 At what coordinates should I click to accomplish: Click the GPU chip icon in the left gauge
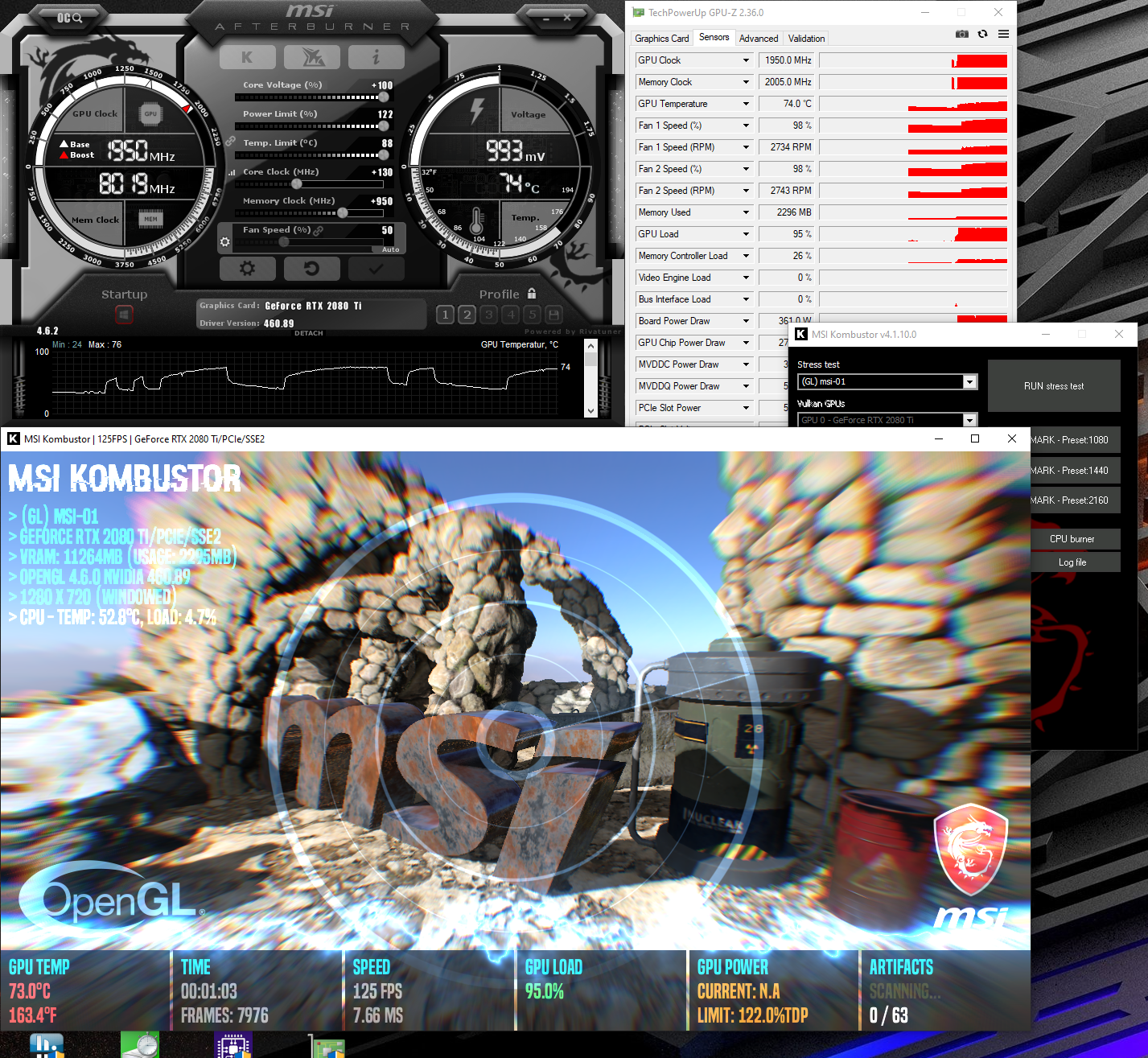coord(150,114)
